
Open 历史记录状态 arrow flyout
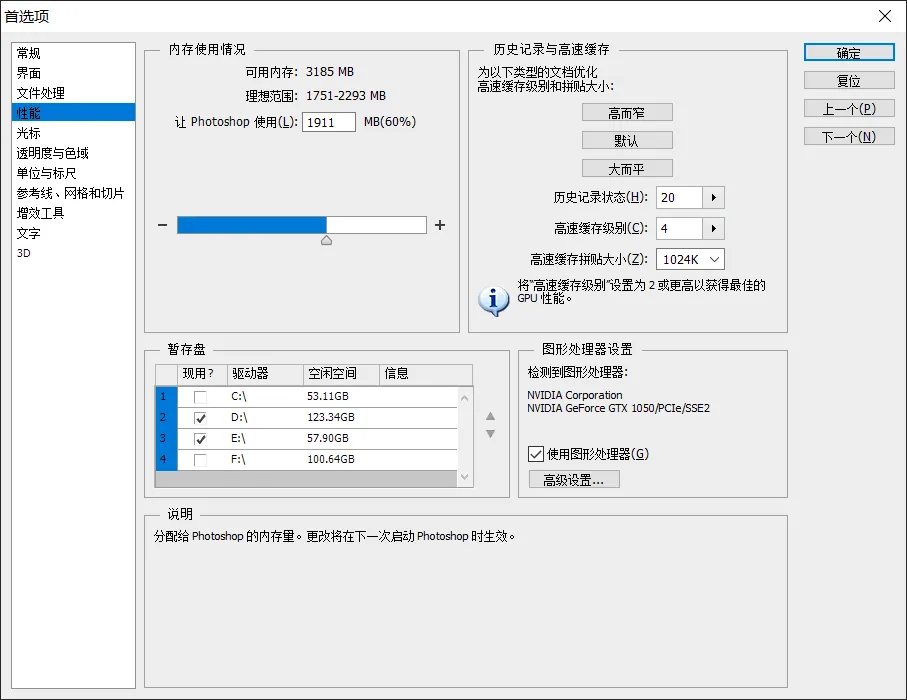(713, 198)
